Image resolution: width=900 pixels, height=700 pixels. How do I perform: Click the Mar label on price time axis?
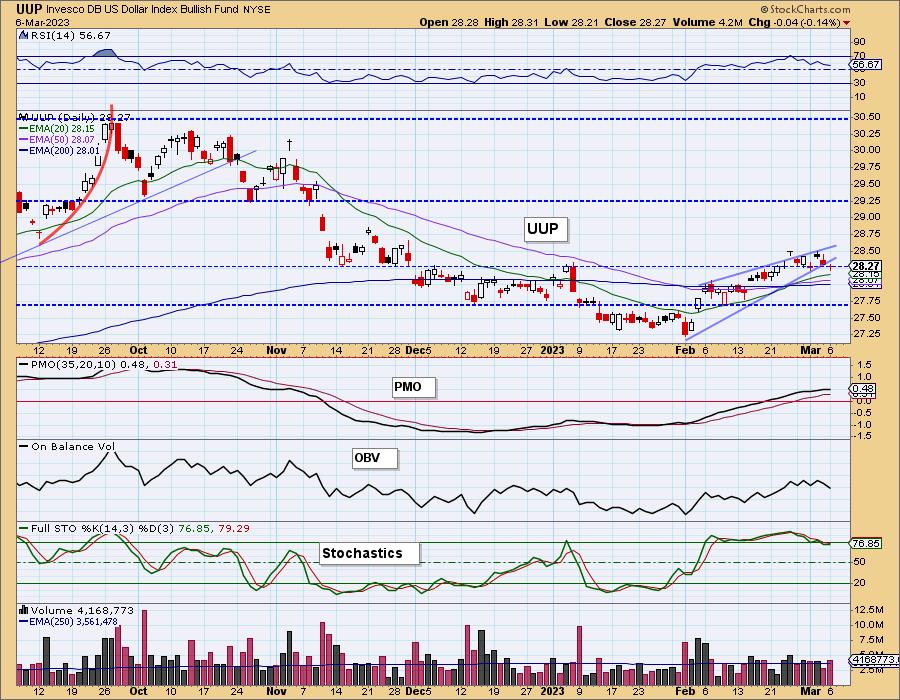click(x=810, y=350)
